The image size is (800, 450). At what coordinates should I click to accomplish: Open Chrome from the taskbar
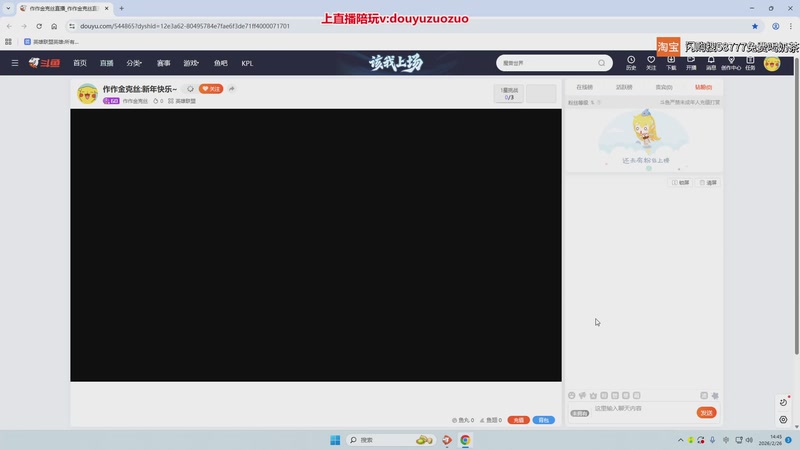coord(465,440)
